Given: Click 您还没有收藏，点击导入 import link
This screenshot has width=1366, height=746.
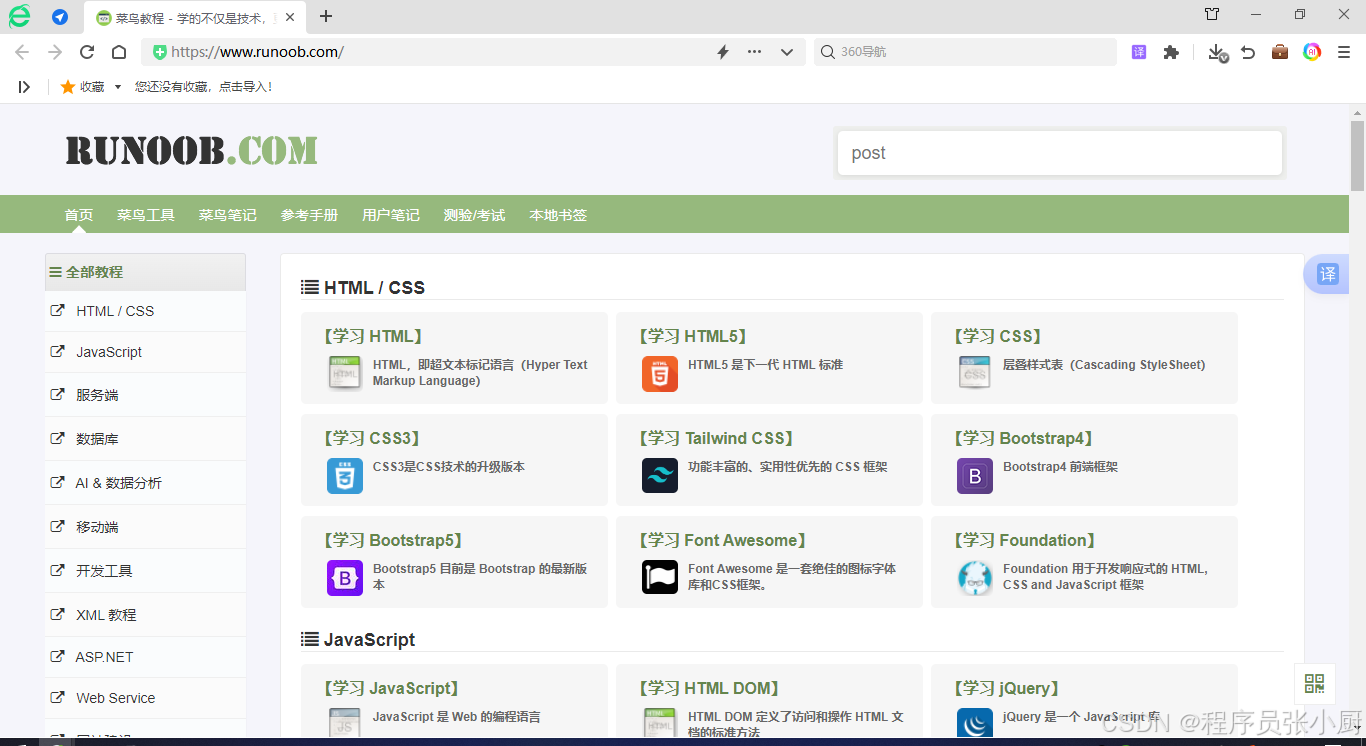Looking at the screenshot, I should click(204, 87).
